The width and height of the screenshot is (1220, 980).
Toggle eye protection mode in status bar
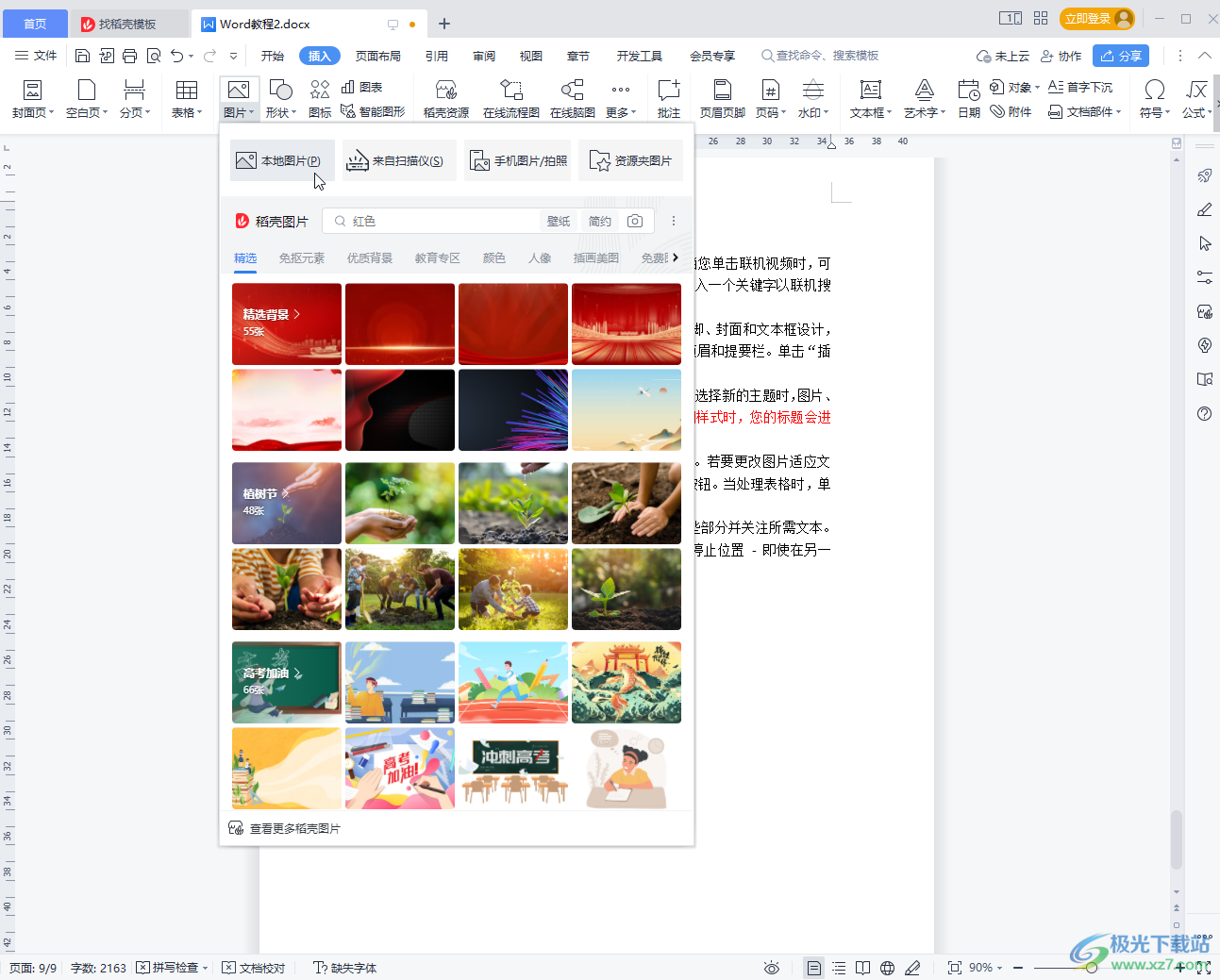coord(772,968)
